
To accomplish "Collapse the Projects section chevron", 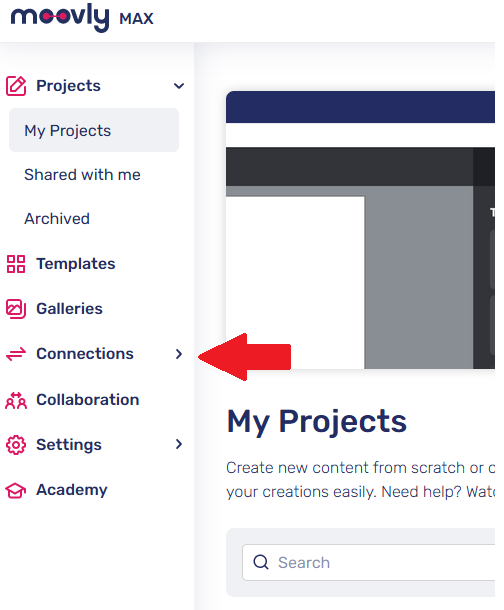I will click(x=178, y=86).
